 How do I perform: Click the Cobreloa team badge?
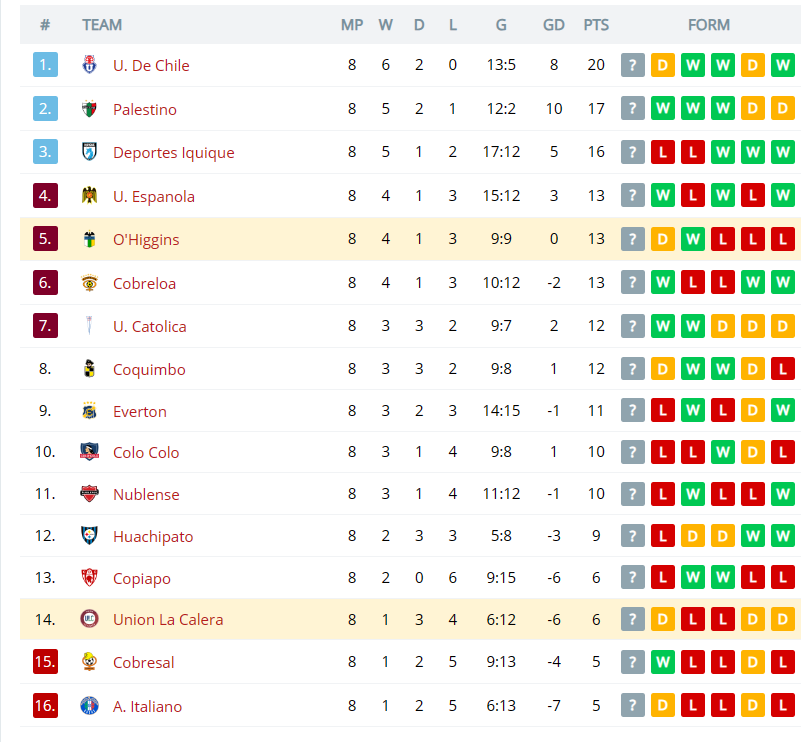89,283
